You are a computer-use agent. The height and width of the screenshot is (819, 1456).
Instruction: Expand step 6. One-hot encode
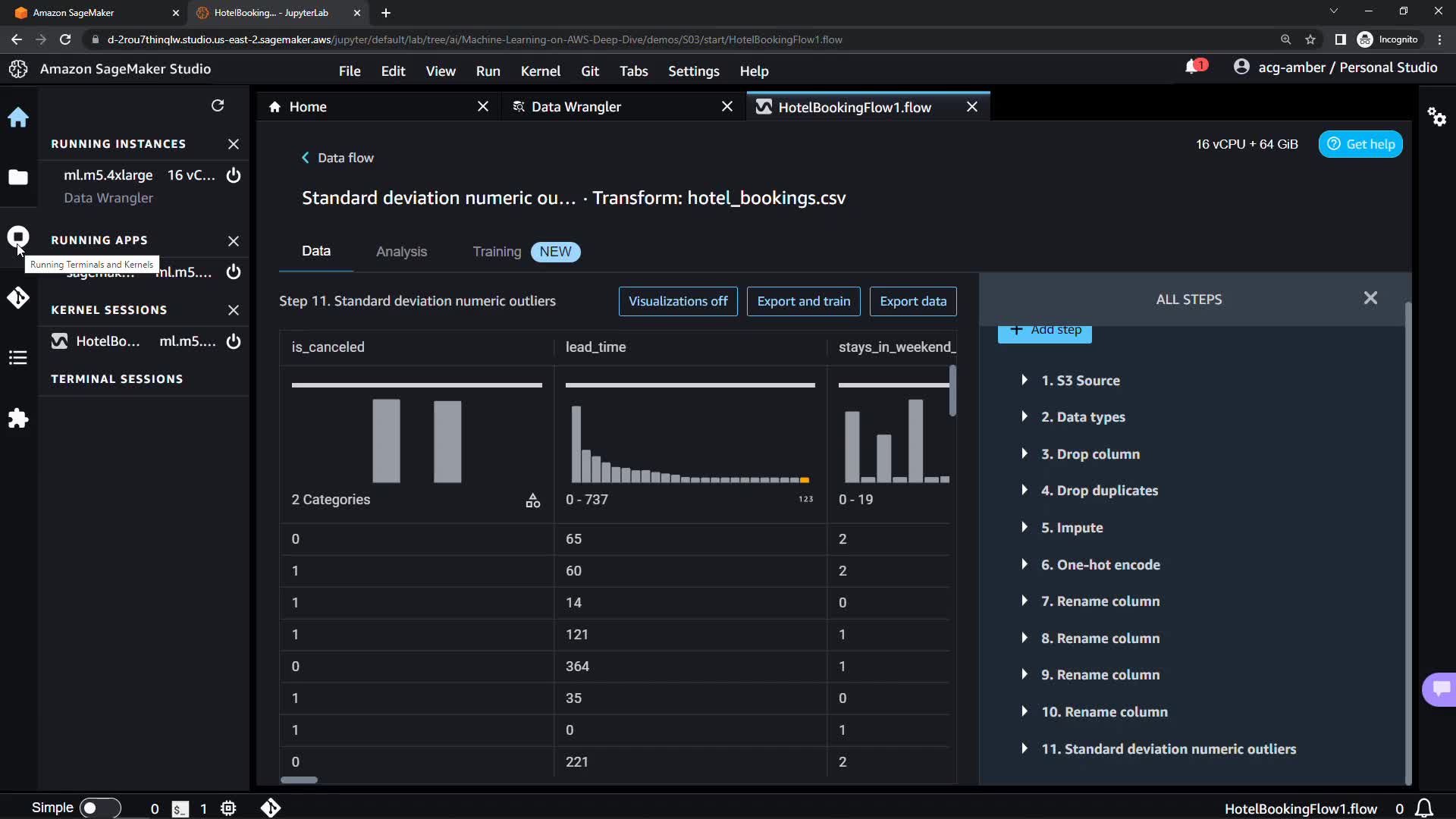coord(1025,564)
